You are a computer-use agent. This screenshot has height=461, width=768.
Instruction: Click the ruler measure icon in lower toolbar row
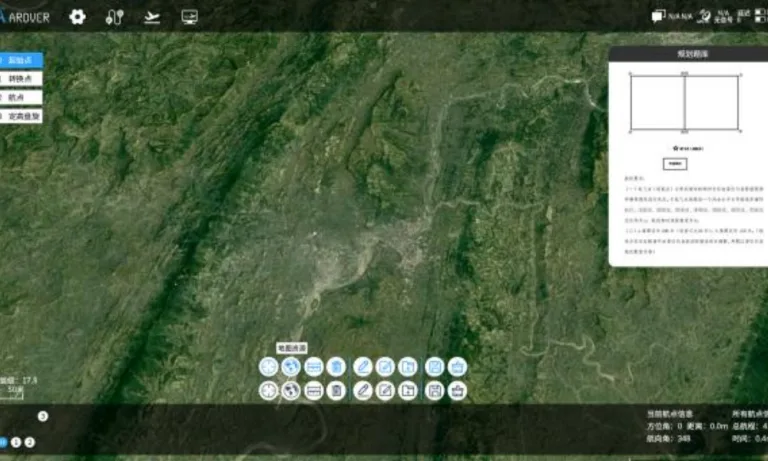pyautogui.click(x=313, y=390)
